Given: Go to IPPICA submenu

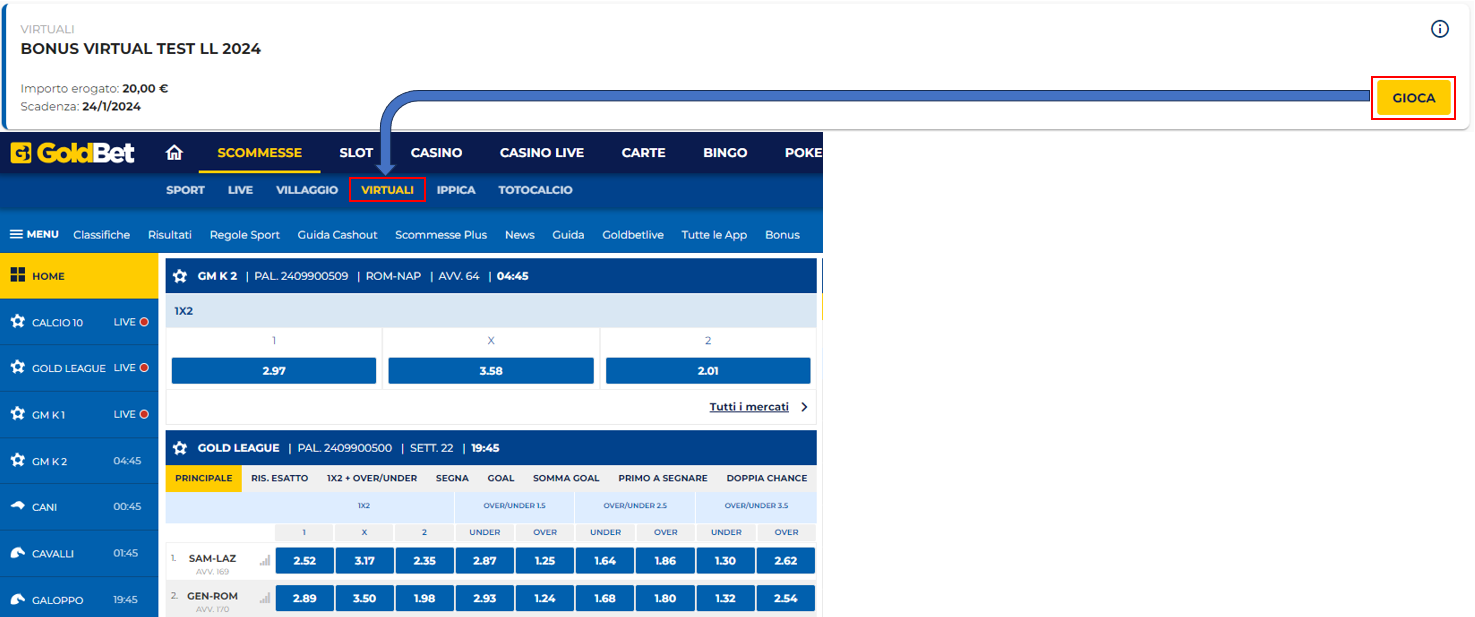Looking at the screenshot, I should (x=456, y=190).
